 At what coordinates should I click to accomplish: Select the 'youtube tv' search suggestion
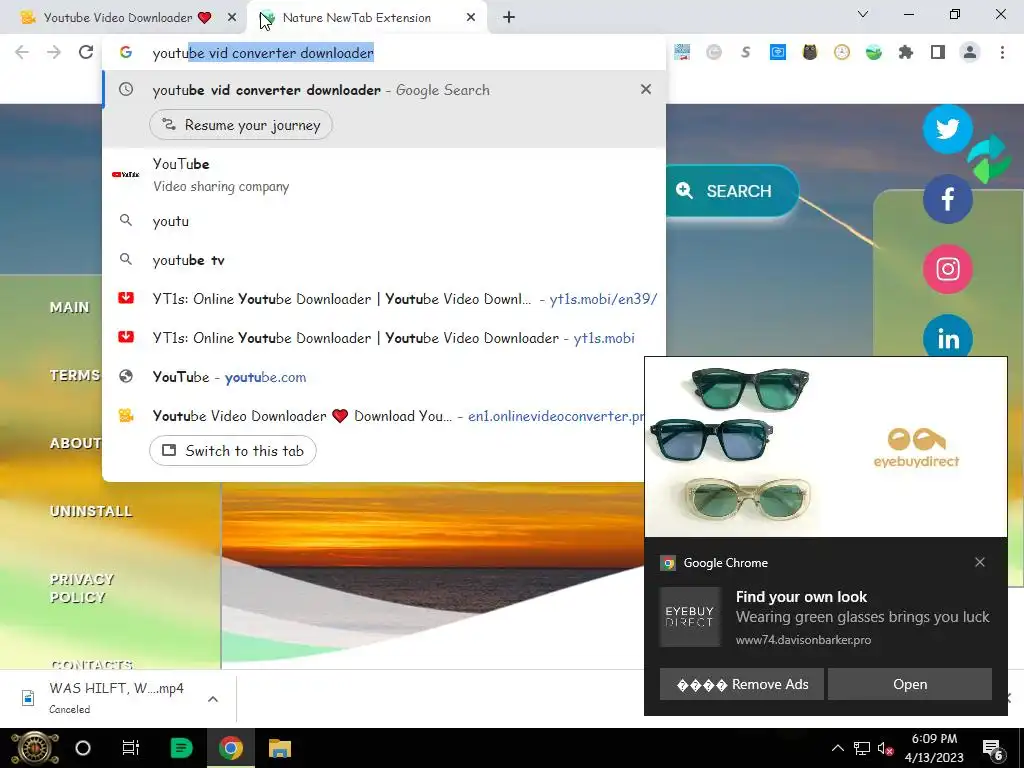tap(384, 260)
